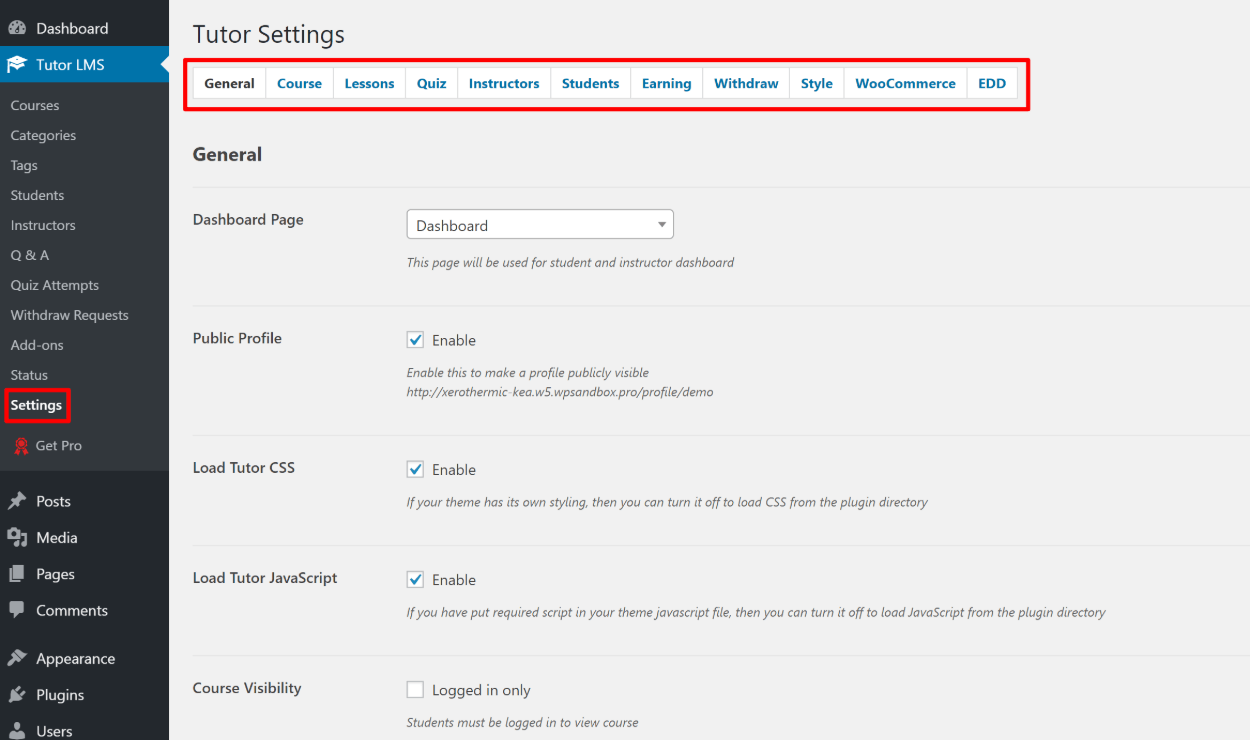Click the Course Visibility label
The width and height of the screenshot is (1250, 740).
[247, 688]
